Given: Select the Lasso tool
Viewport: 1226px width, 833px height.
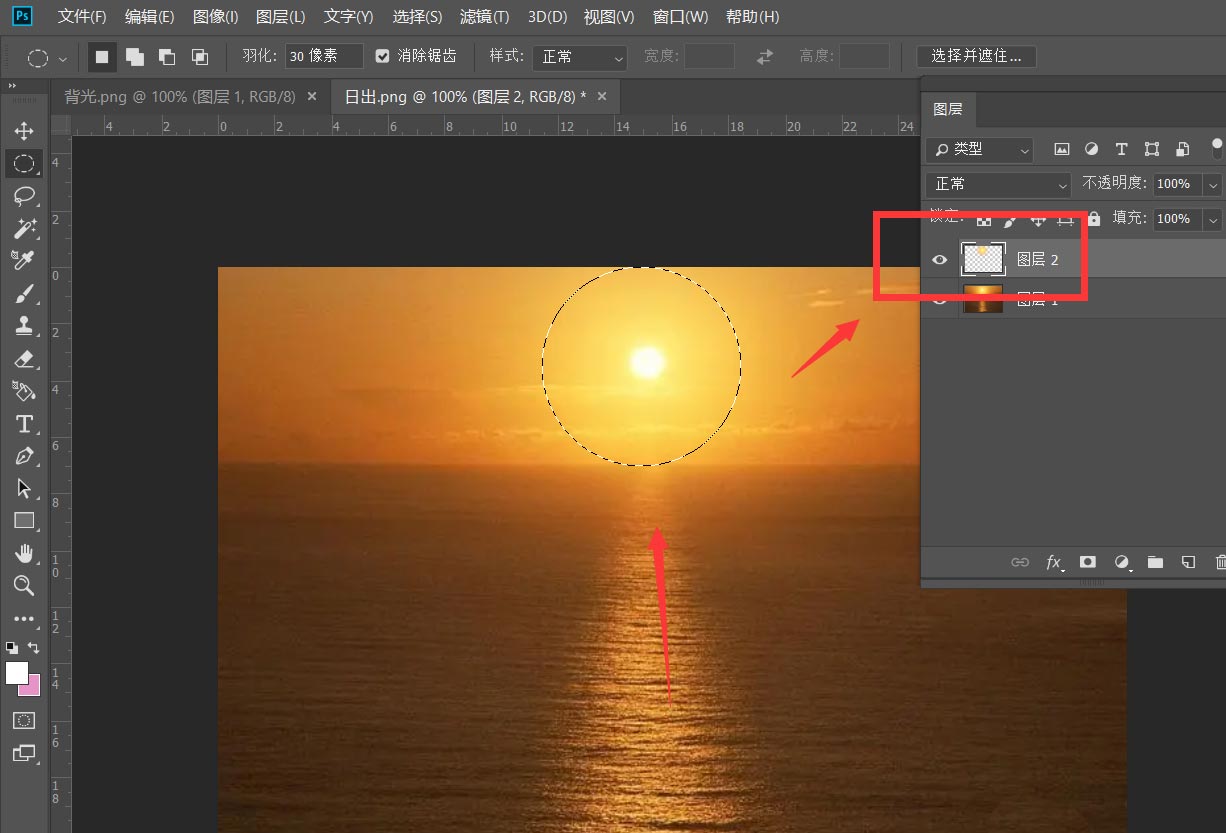Looking at the screenshot, I should click(24, 196).
